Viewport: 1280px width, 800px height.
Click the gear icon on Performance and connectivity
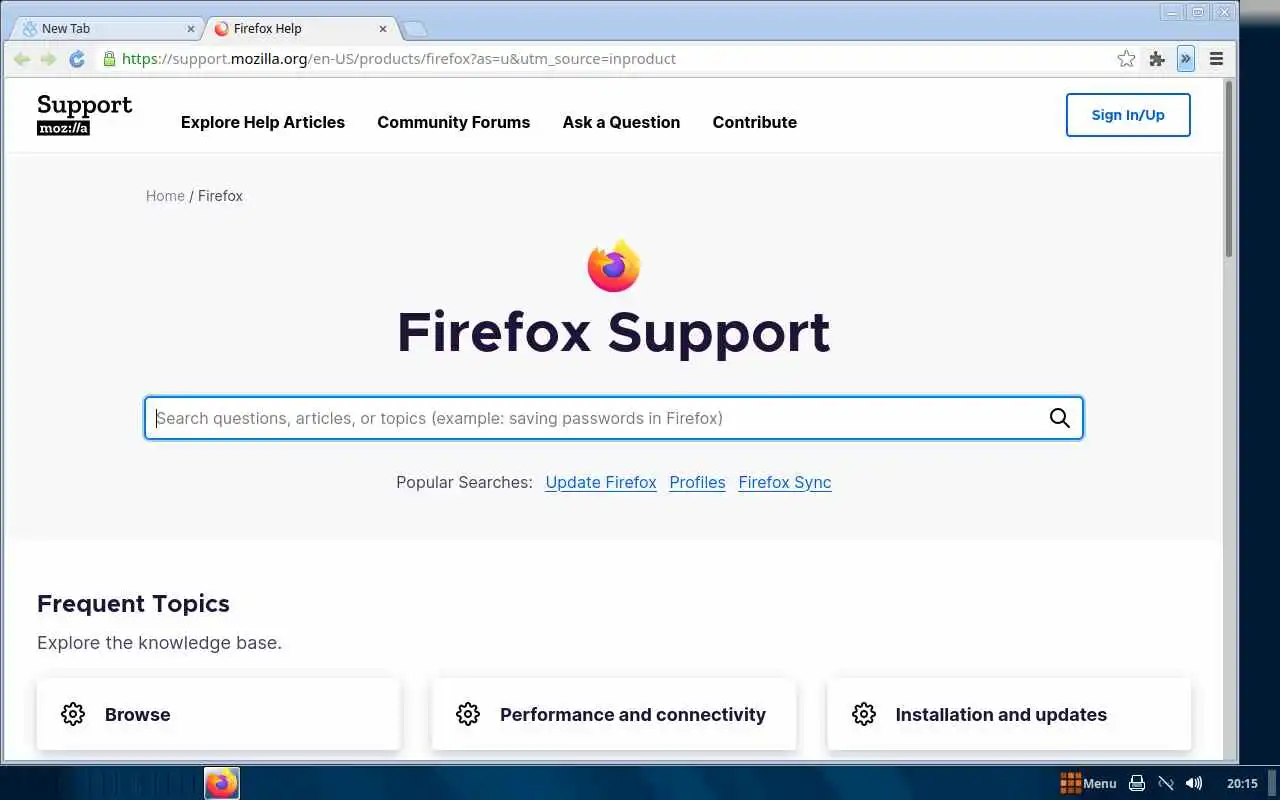click(468, 714)
